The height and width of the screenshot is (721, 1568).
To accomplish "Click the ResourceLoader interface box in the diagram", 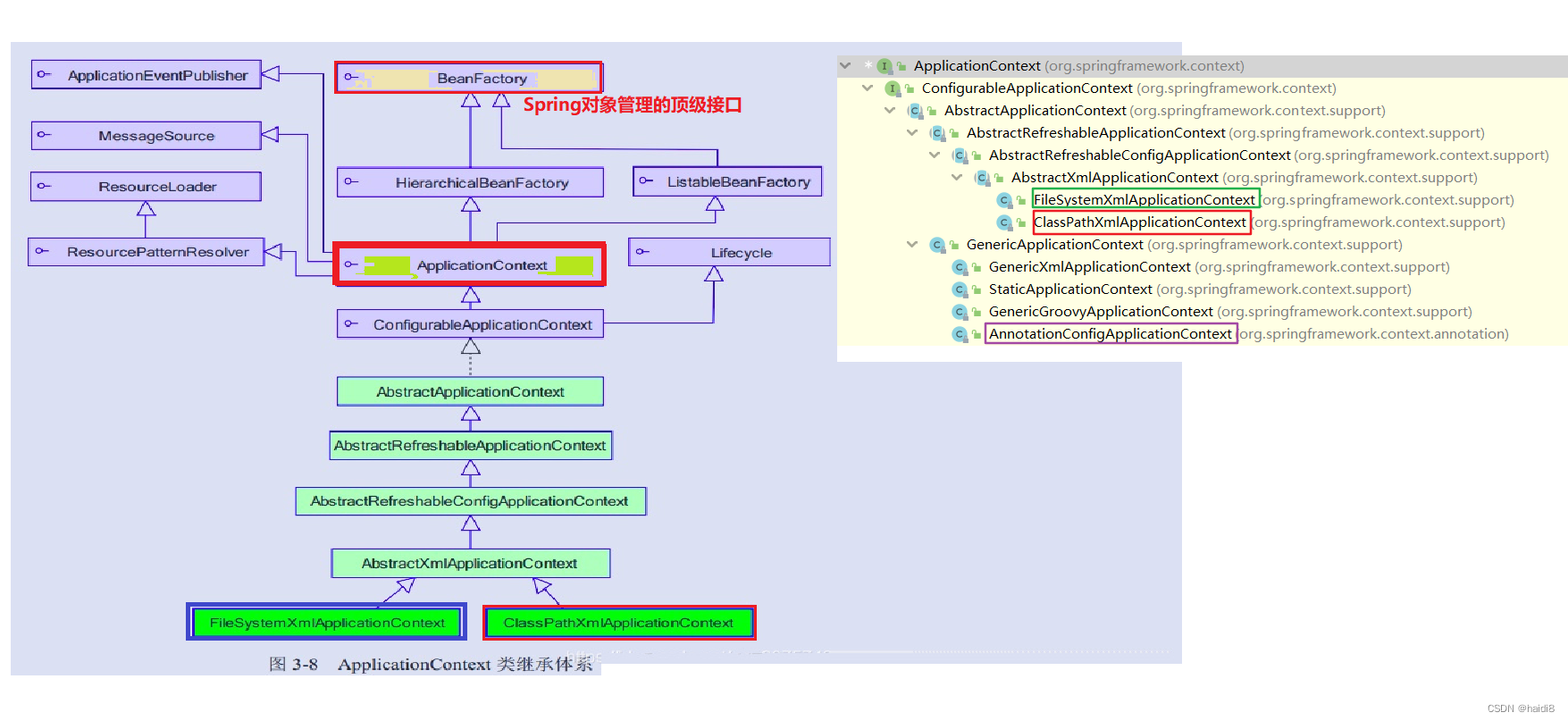I will pos(147,187).
